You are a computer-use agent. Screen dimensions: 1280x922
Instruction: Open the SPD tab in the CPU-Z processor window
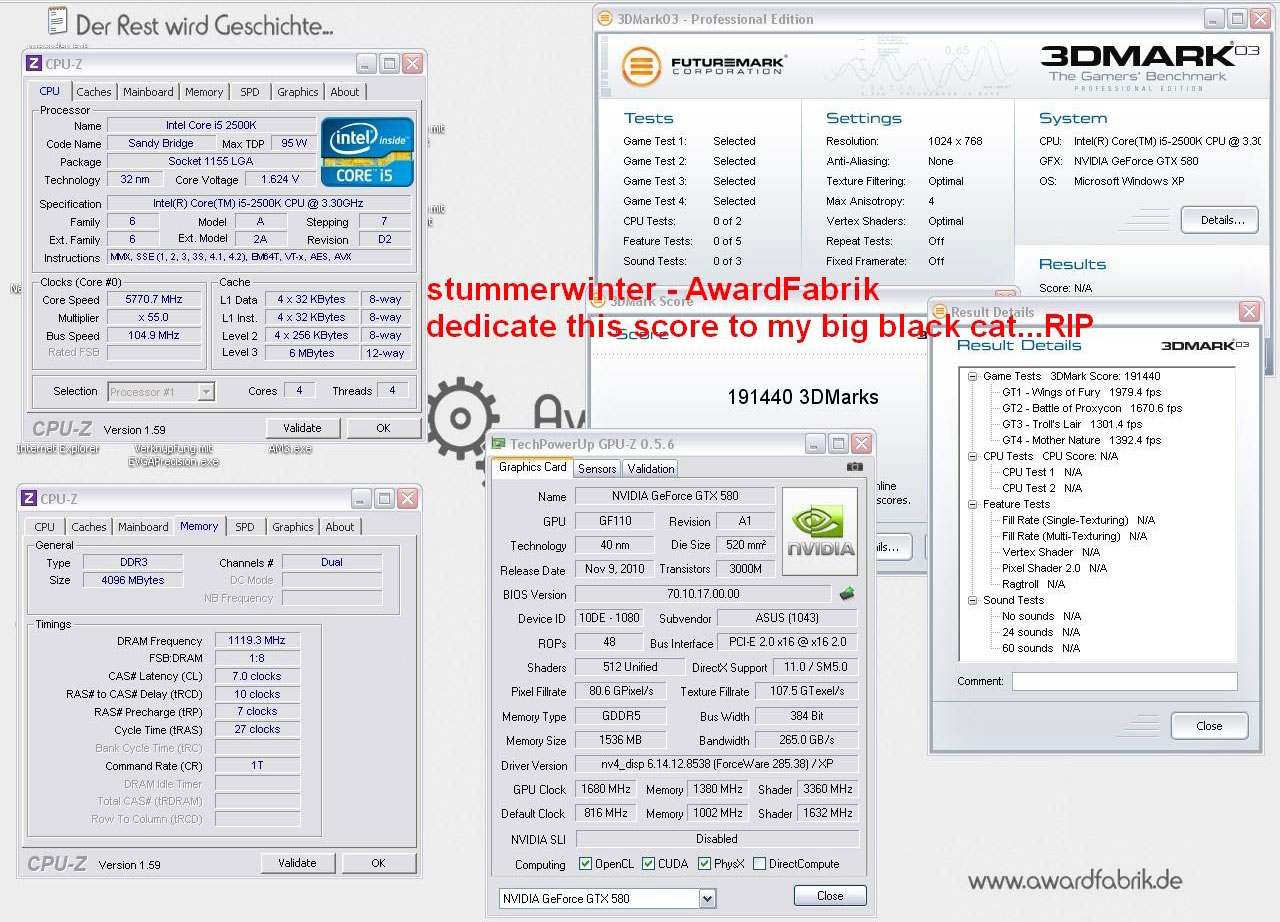(250, 92)
